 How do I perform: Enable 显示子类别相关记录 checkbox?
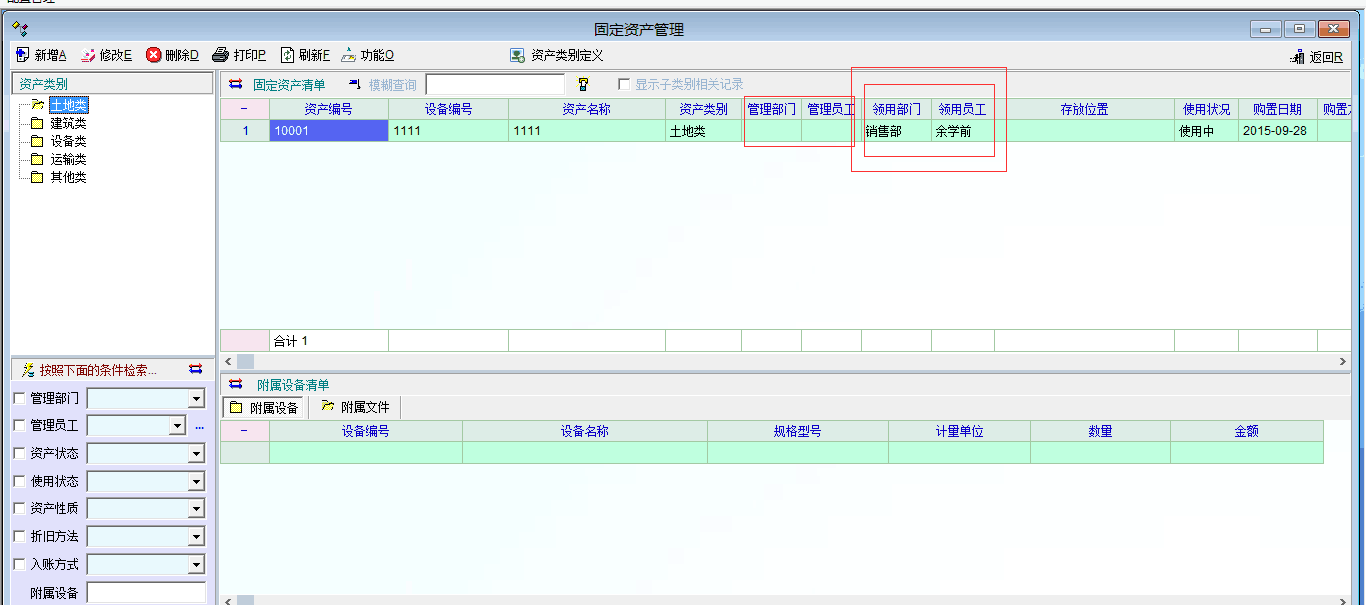[624, 85]
